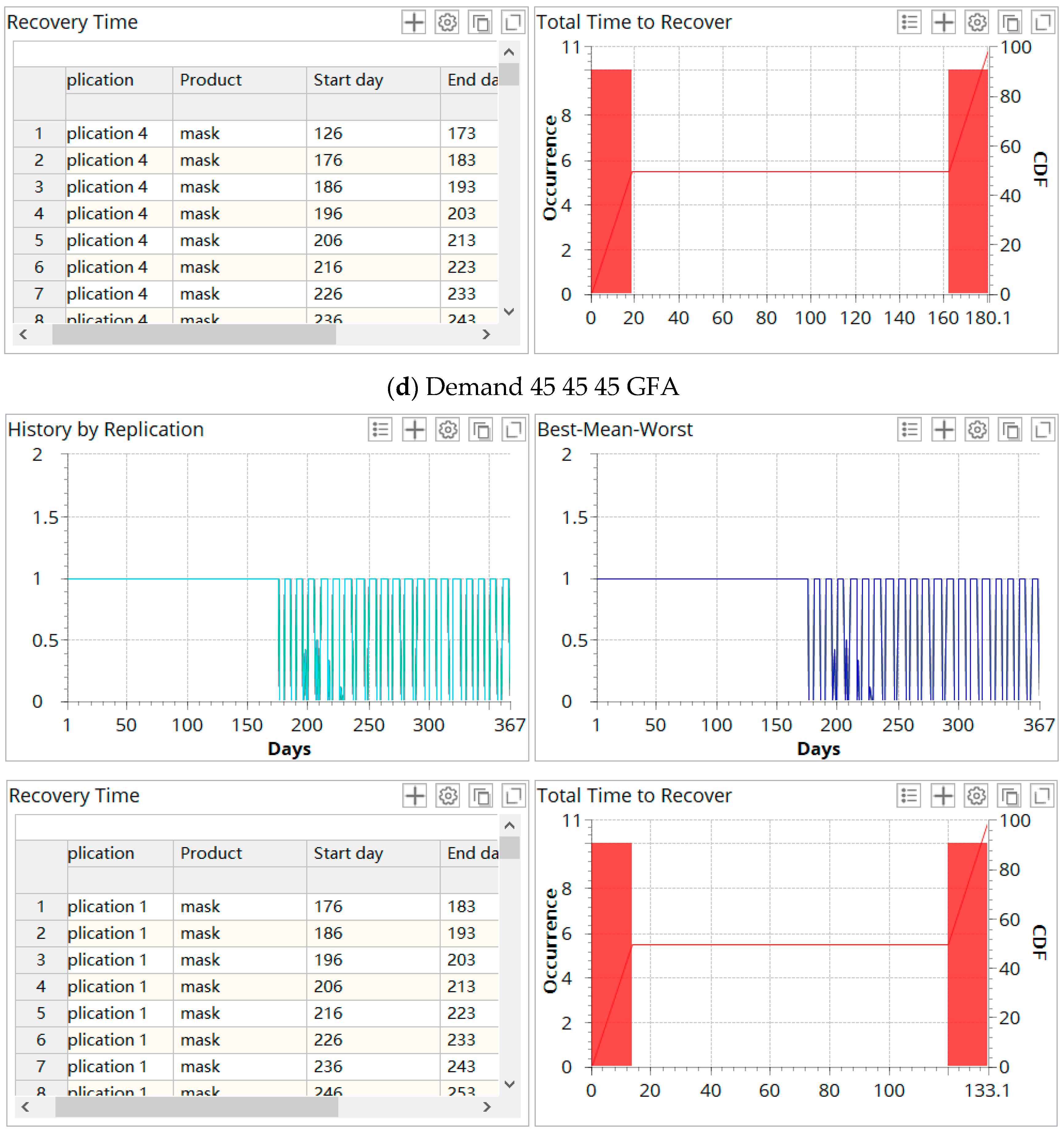Click horizontal scrollbar thumb in bottom Recovery Time
This screenshot has height=1135, width=1064.
(x=196, y=1107)
